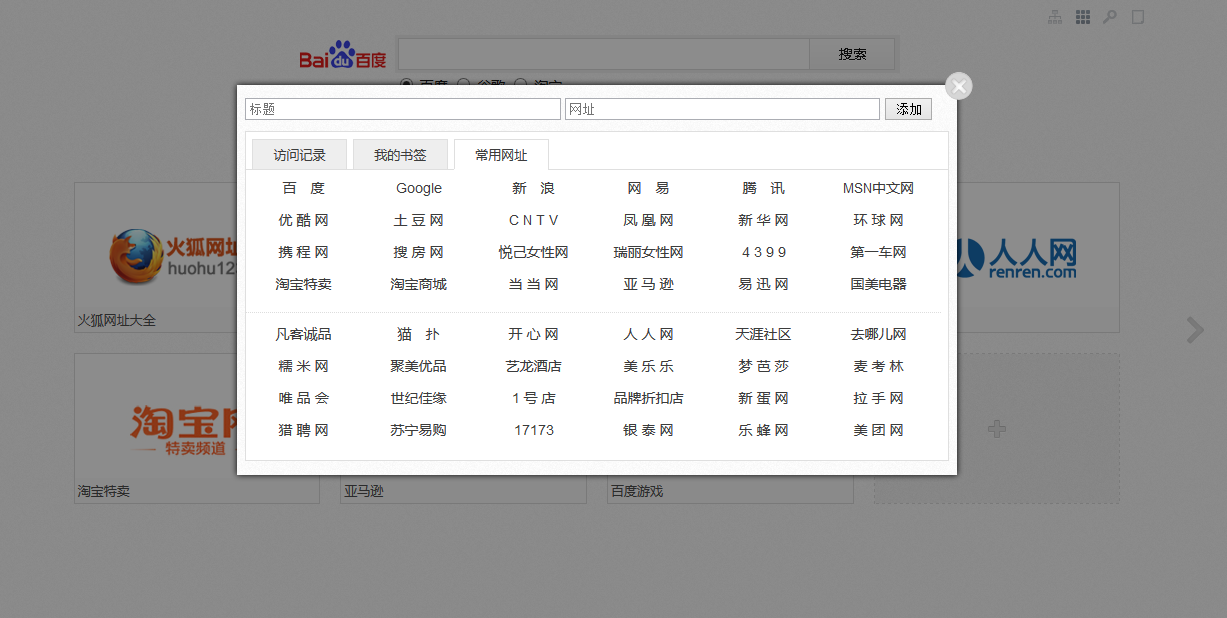1227x618 pixels.
Task: Open the 当当网 link
Action: click(x=534, y=284)
